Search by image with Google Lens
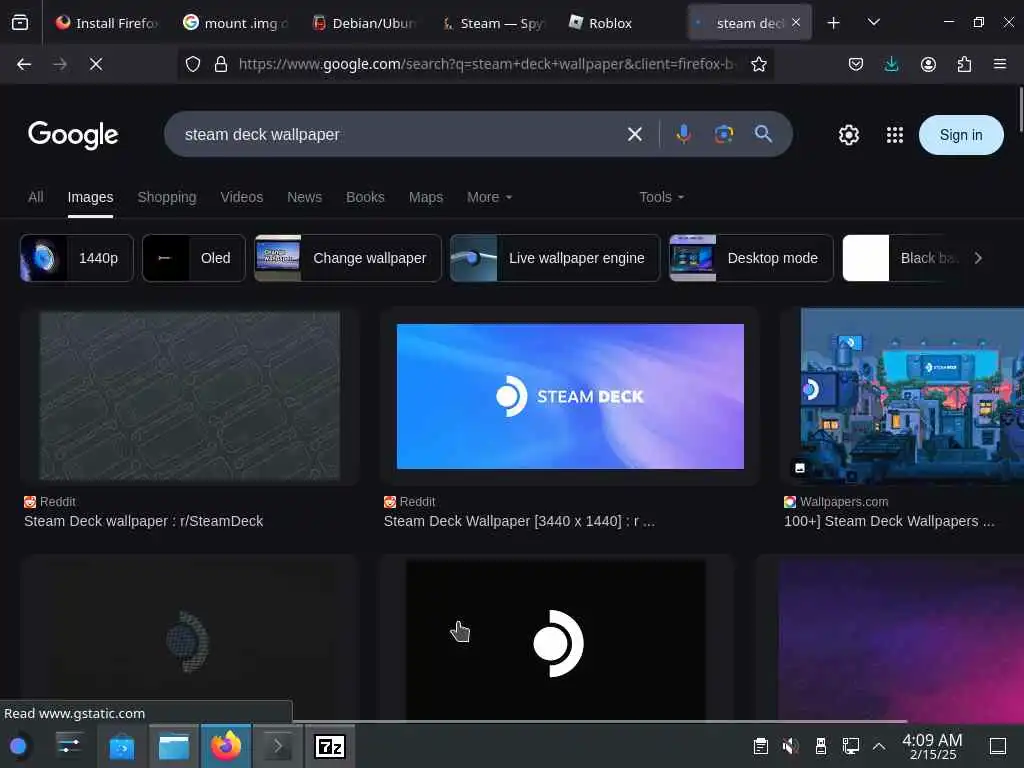This screenshot has width=1024, height=768. [724, 135]
